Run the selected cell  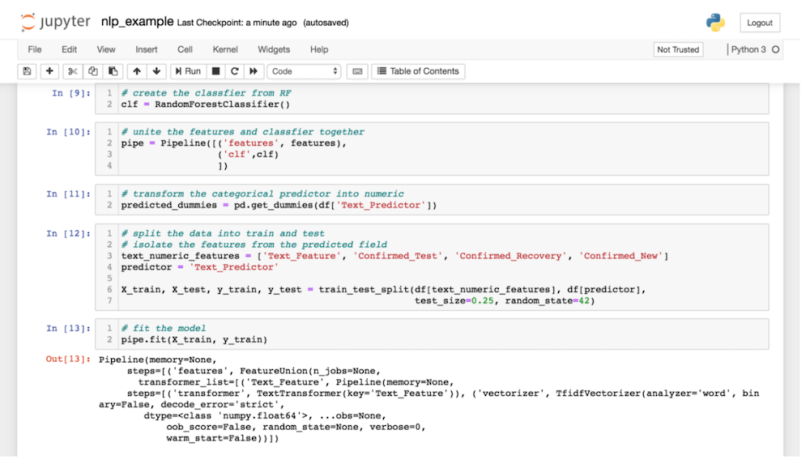188,71
